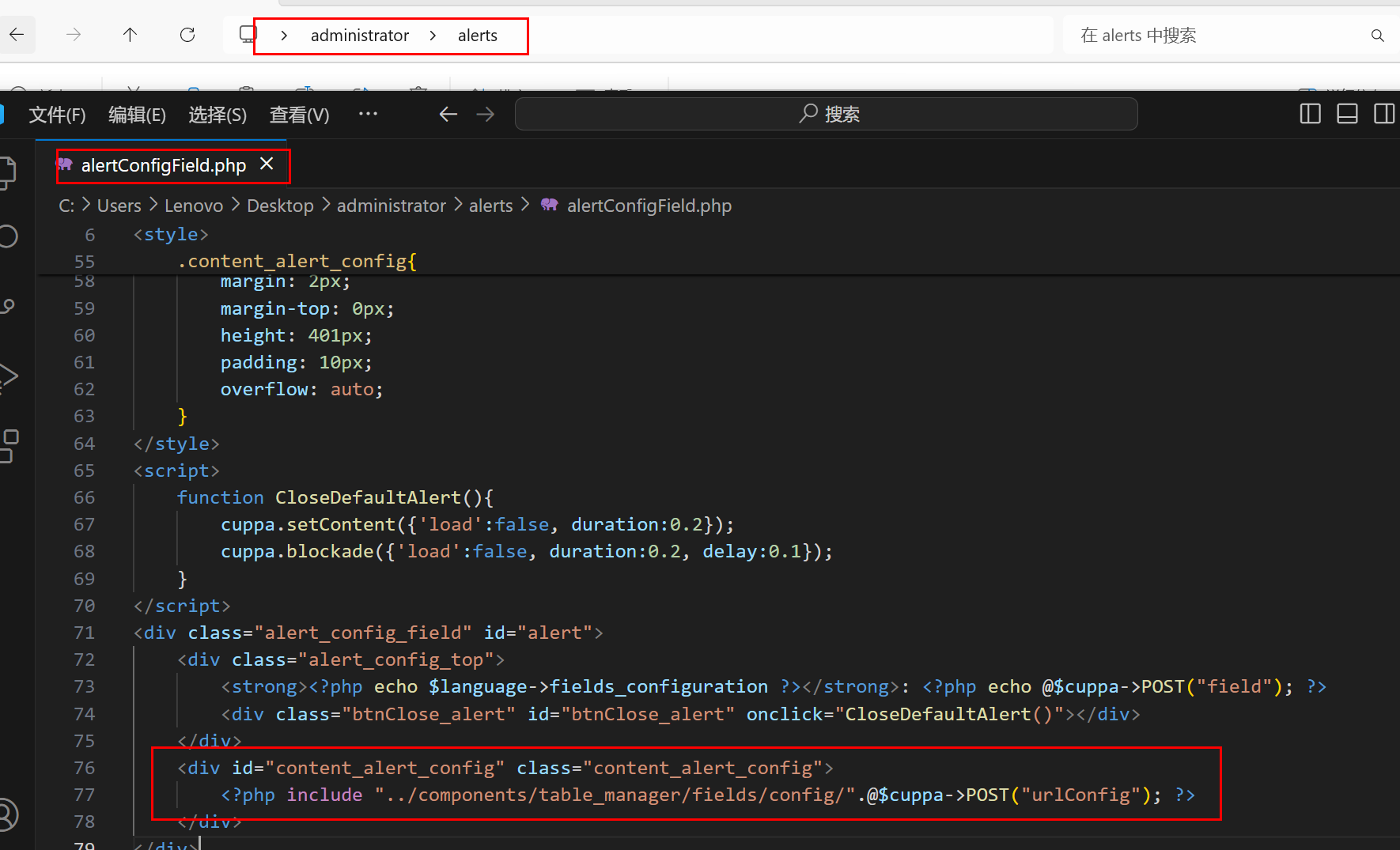The height and width of the screenshot is (850, 1400).
Task: Open Source Control in activity bar
Action: coord(7,307)
